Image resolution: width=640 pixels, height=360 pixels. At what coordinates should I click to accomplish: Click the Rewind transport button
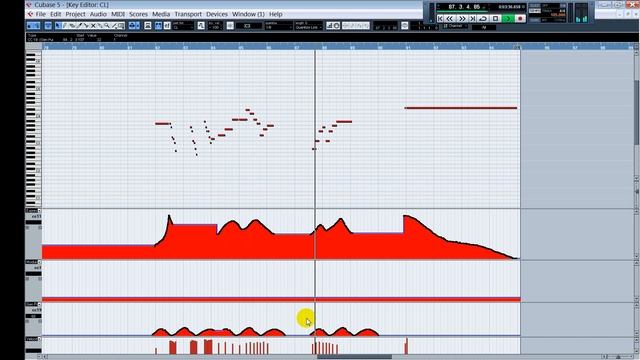coord(450,18)
